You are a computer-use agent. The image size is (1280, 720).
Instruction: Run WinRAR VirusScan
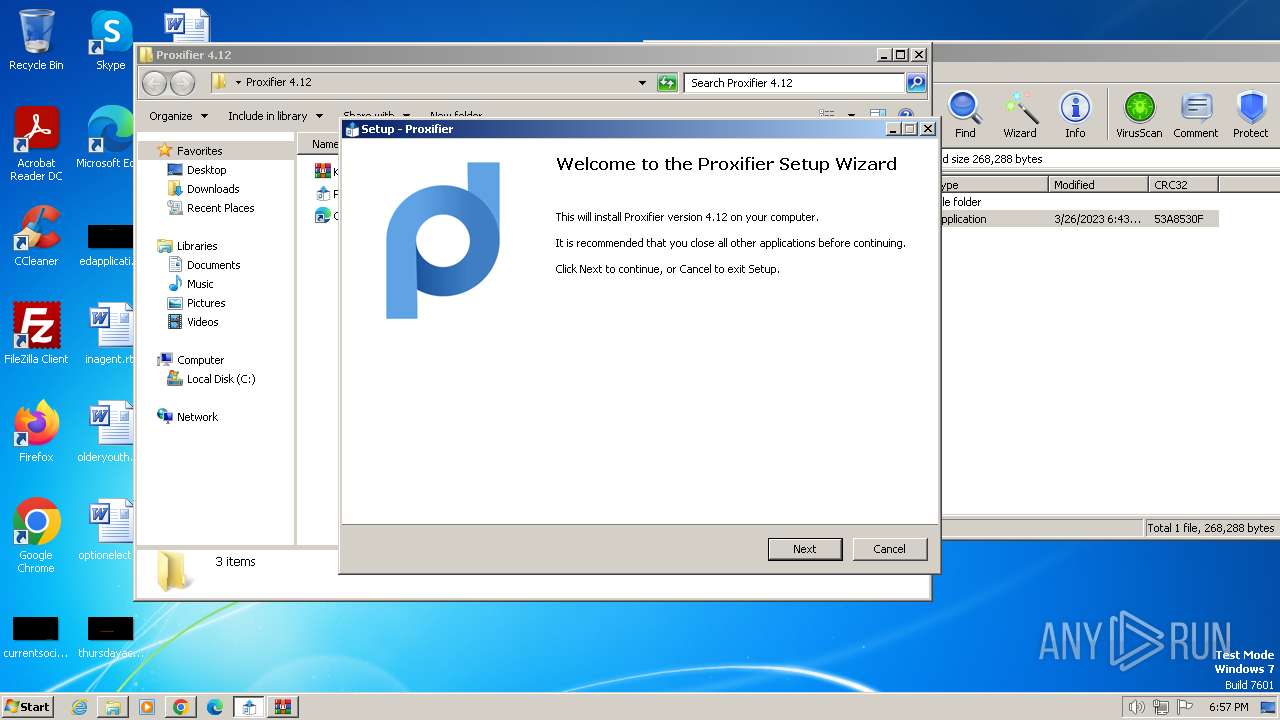[1140, 114]
